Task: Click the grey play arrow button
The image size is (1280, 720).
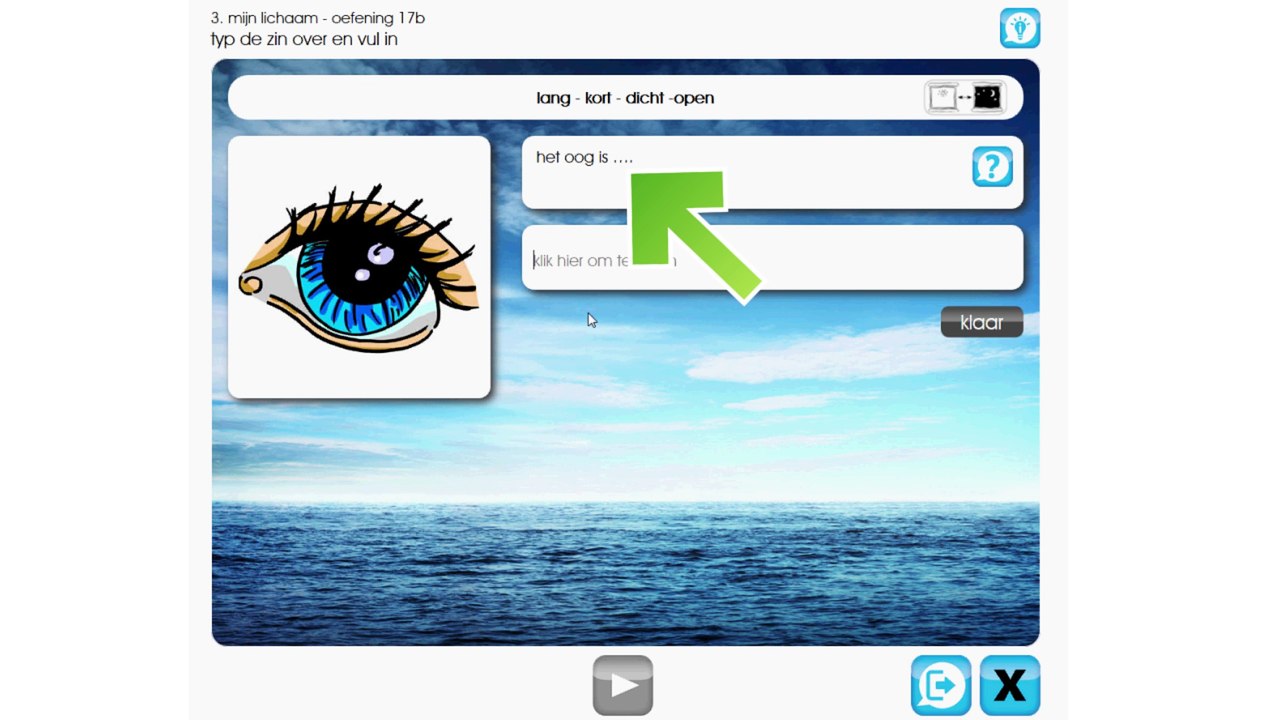Action: tap(623, 685)
